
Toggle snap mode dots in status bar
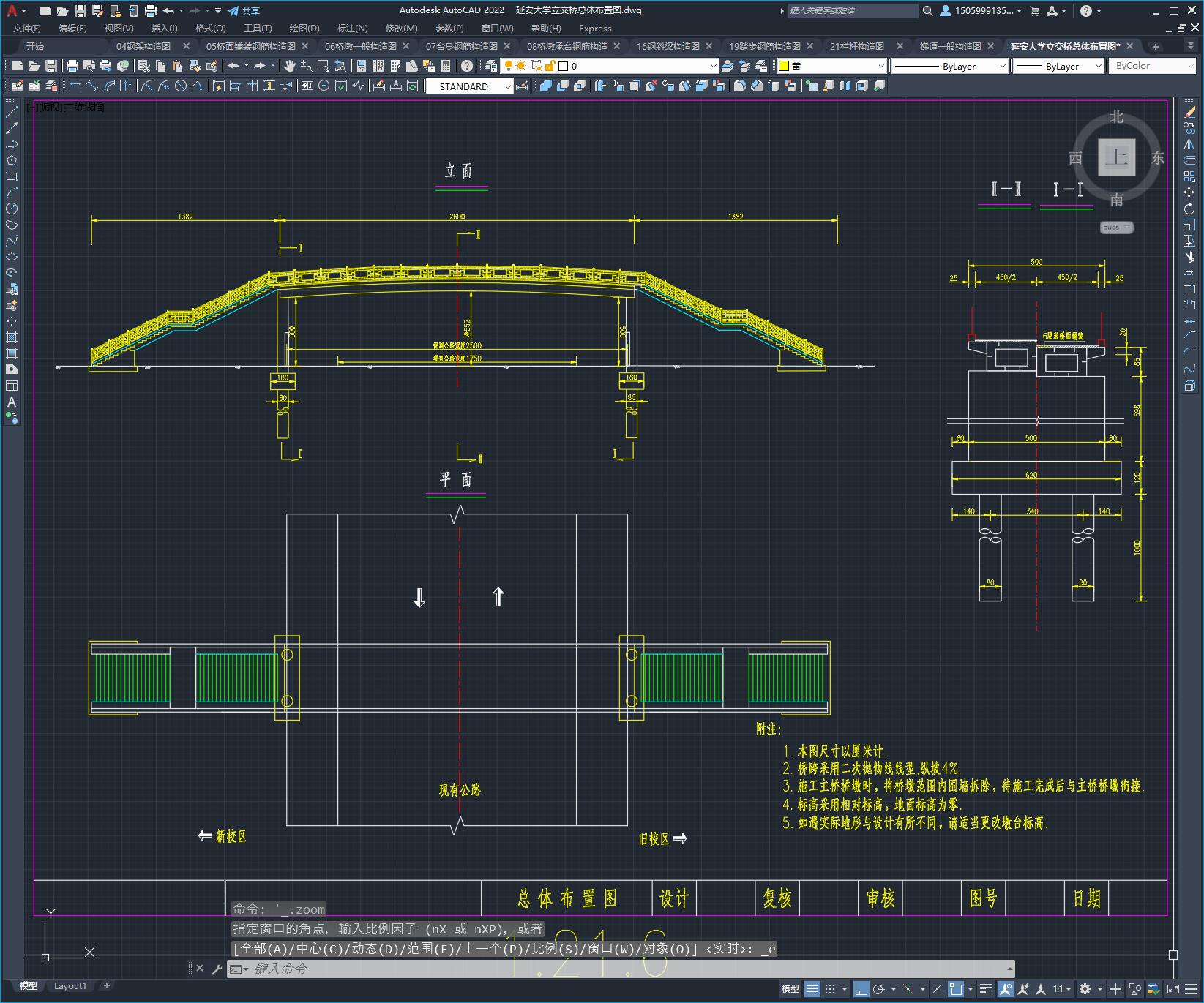[x=829, y=989]
